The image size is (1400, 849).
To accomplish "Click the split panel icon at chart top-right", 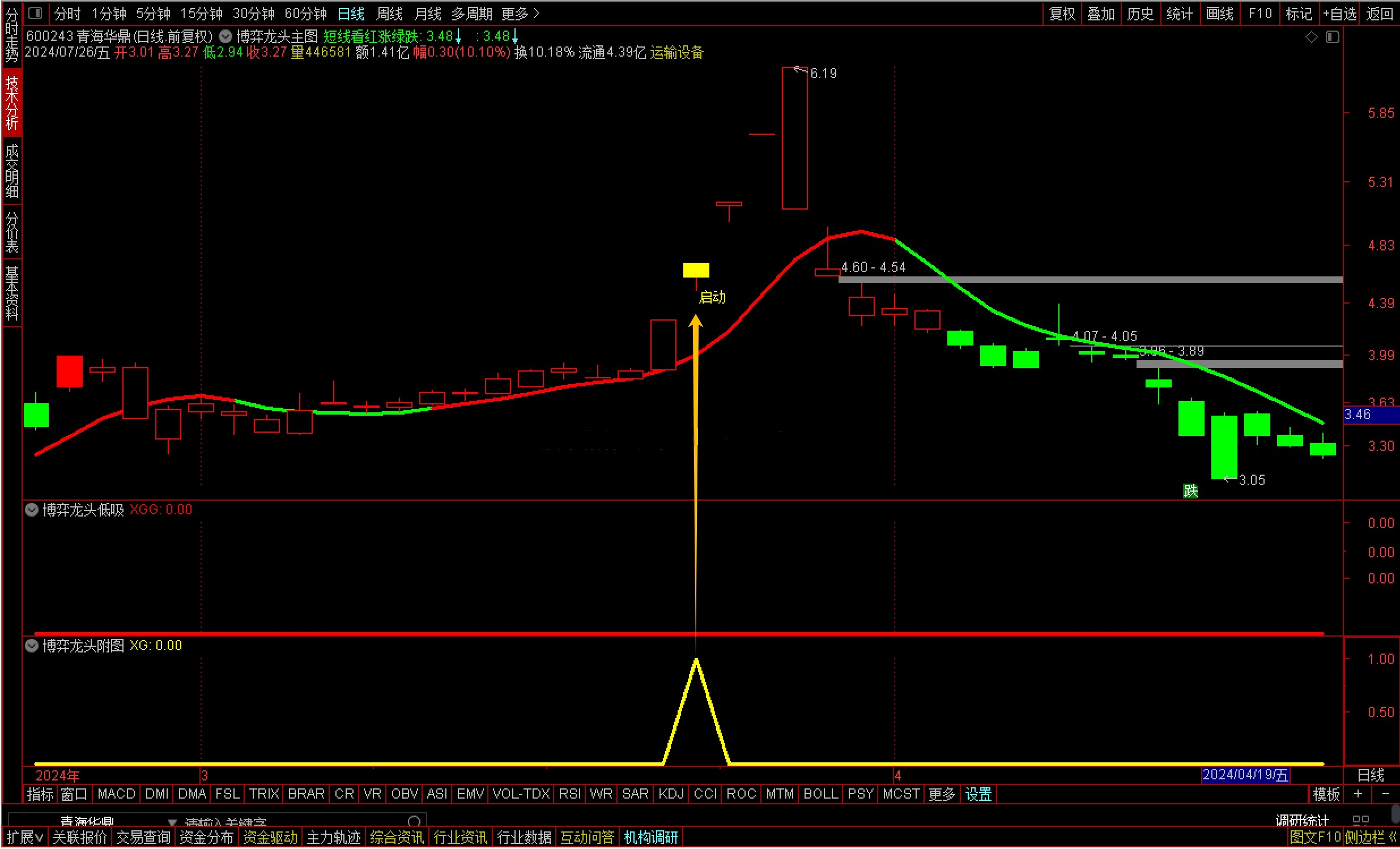I will pyautogui.click(x=1333, y=37).
